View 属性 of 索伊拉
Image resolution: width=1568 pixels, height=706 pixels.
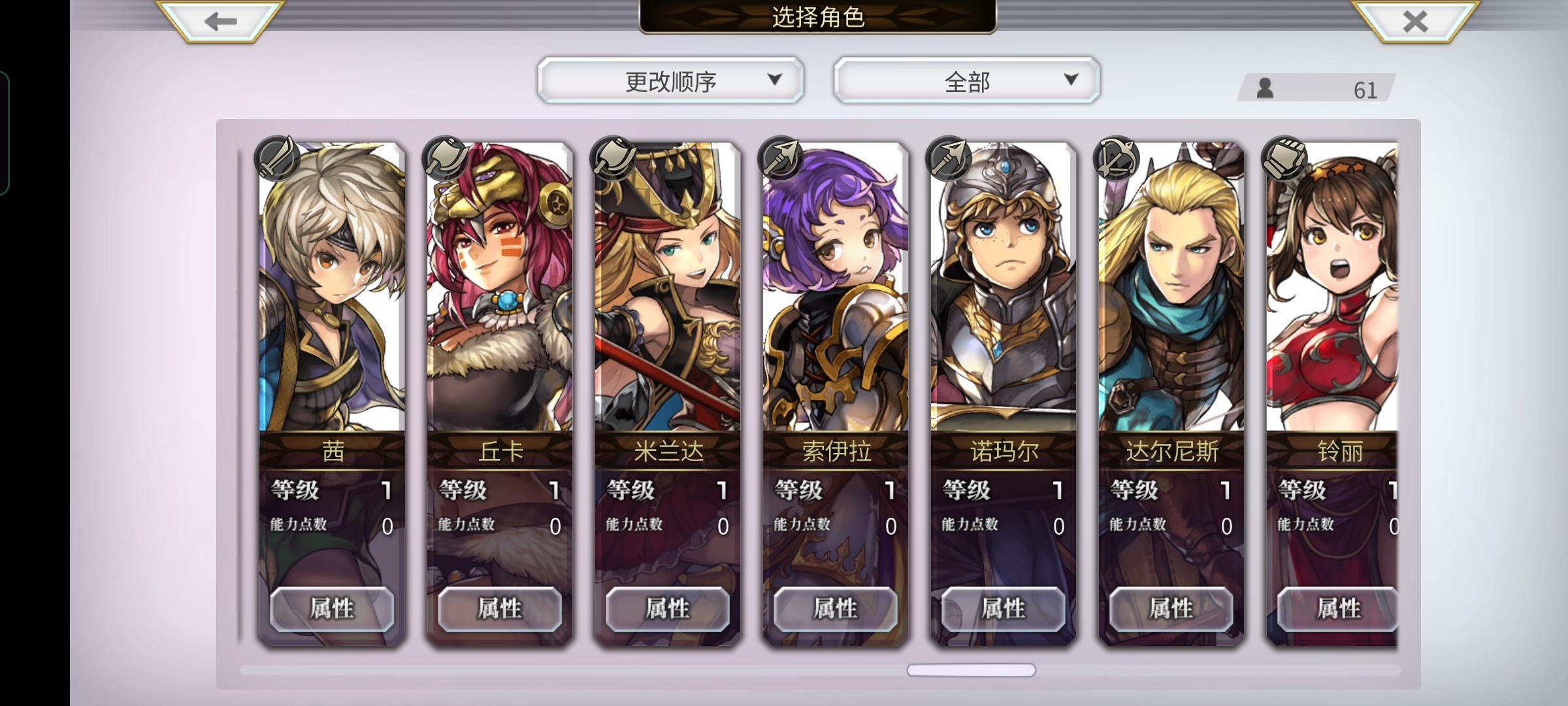tap(836, 609)
